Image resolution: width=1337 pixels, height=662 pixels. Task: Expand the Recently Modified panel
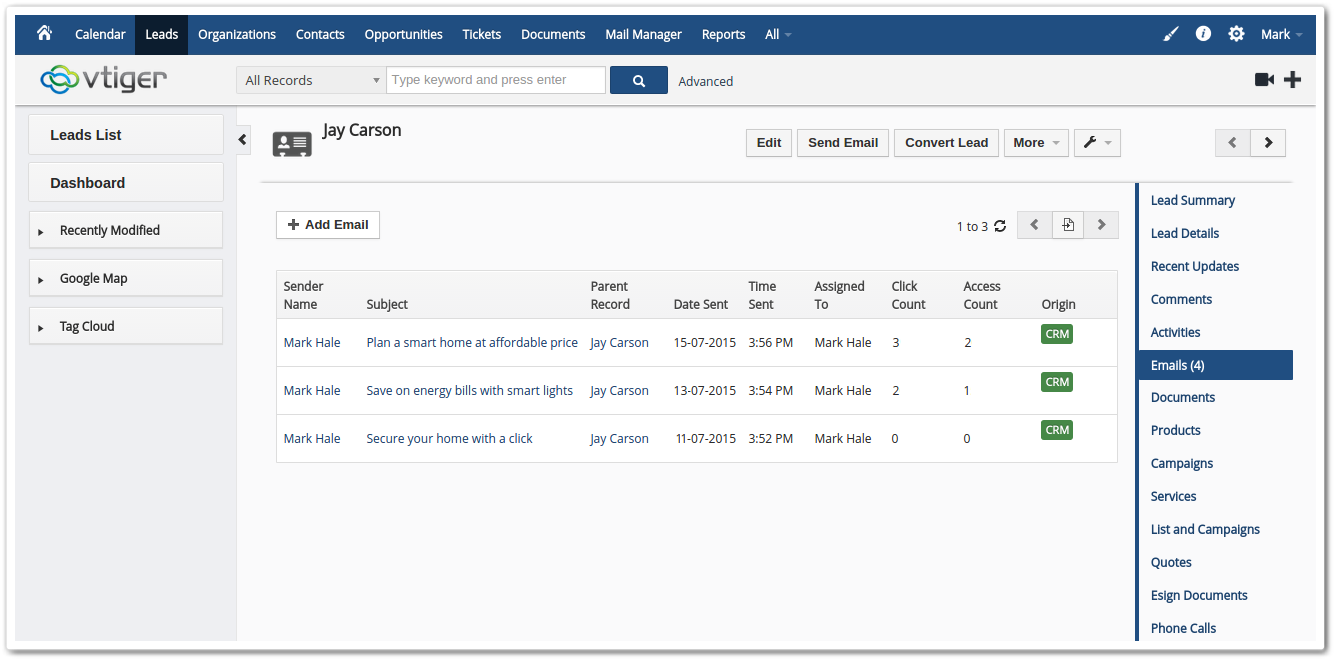(x=125, y=229)
